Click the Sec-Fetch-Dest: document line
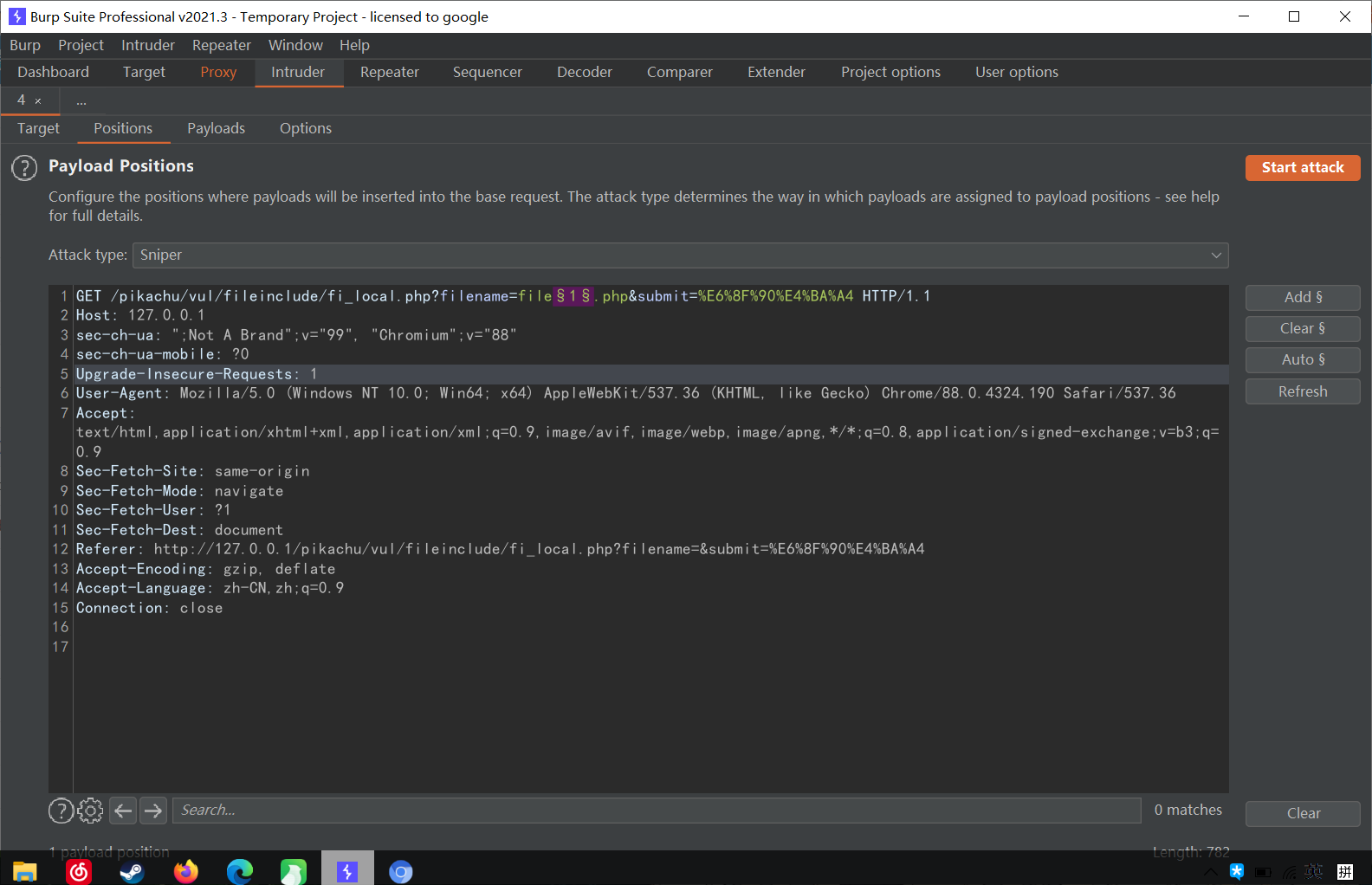Screen dimensions: 1372x885 click(x=179, y=531)
